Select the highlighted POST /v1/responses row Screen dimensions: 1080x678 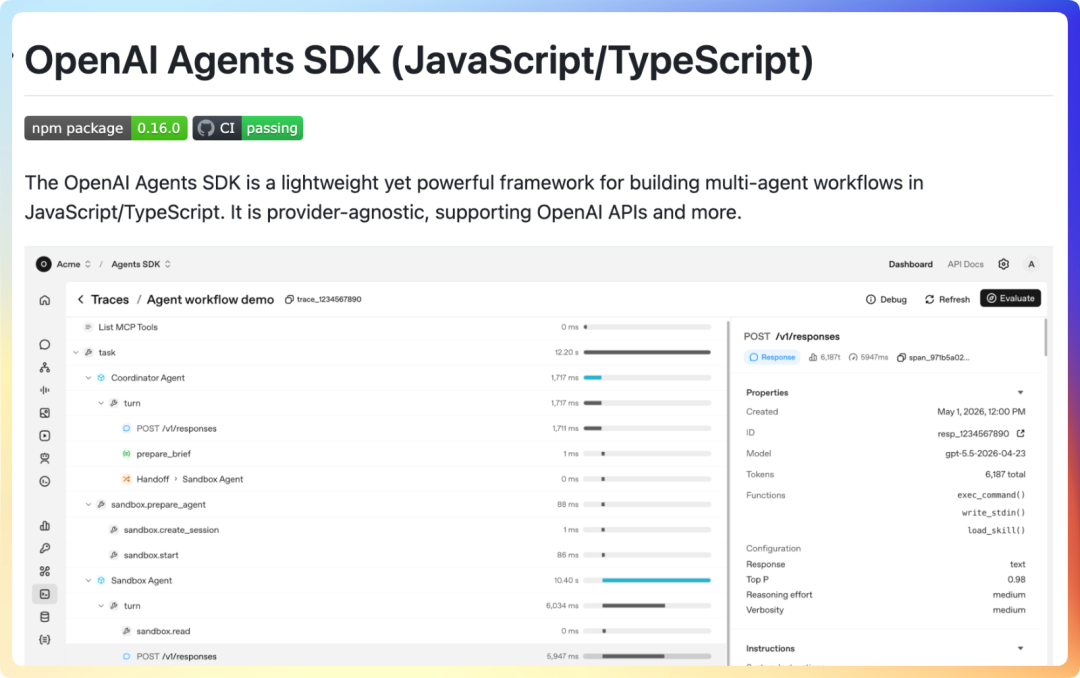(x=397, y=657)
